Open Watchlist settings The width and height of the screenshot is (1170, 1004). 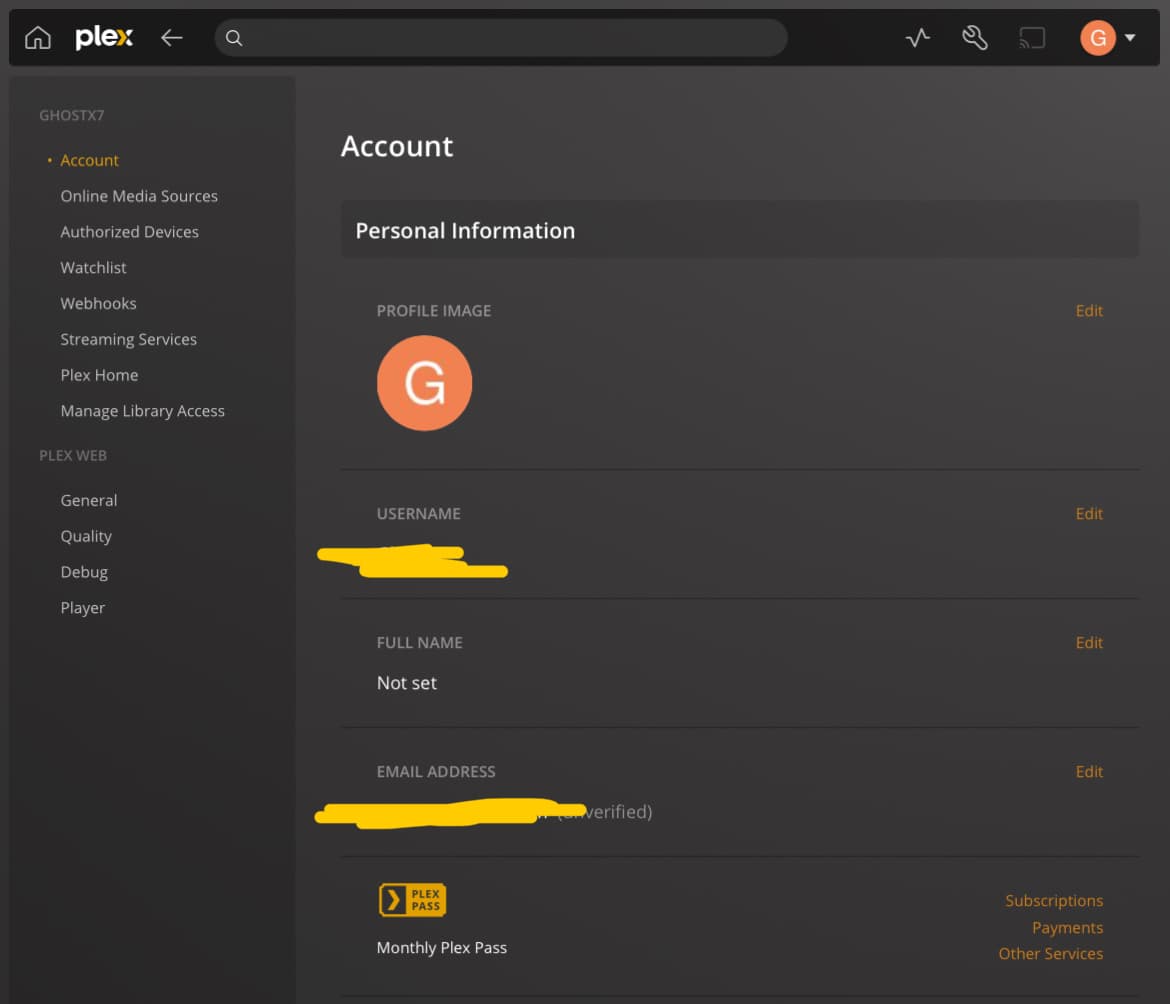click(x=93, y=268)
